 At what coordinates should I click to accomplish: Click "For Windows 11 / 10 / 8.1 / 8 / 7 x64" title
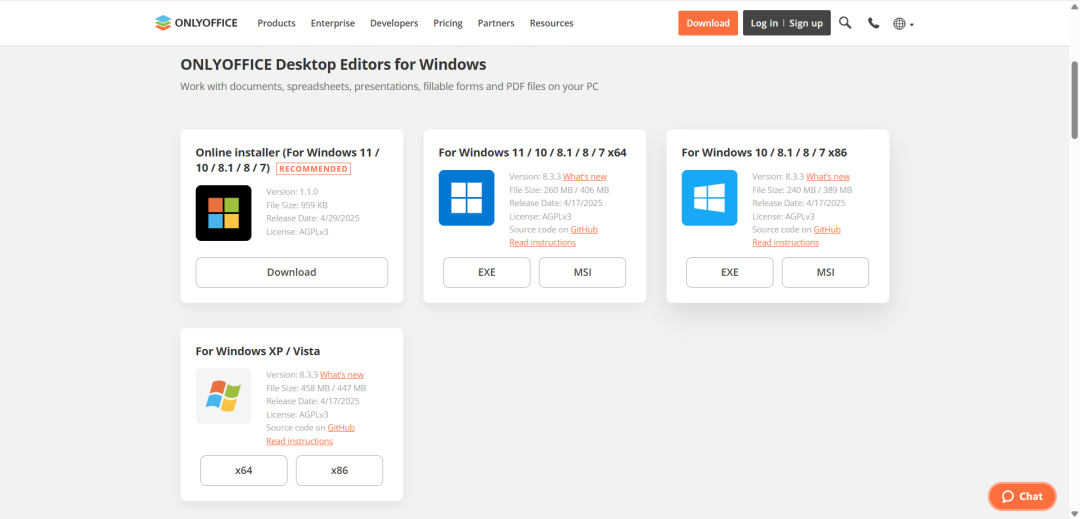(532, 152)
